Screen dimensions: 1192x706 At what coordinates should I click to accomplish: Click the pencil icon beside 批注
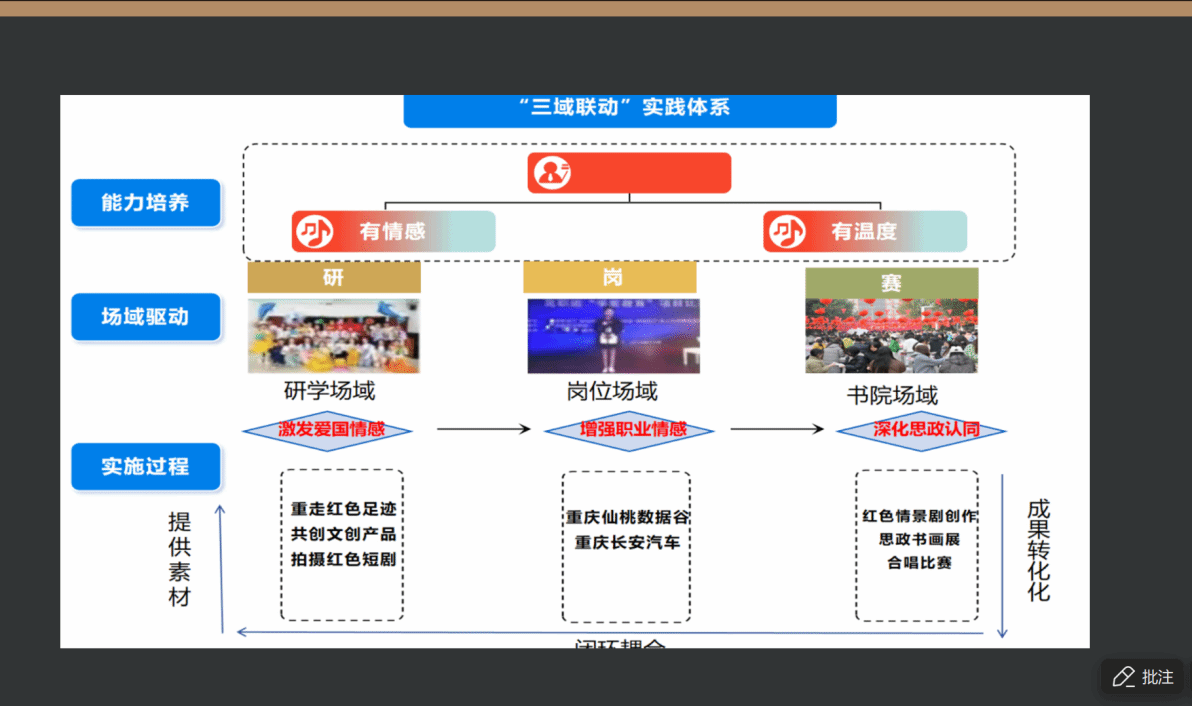point(1122,677)
